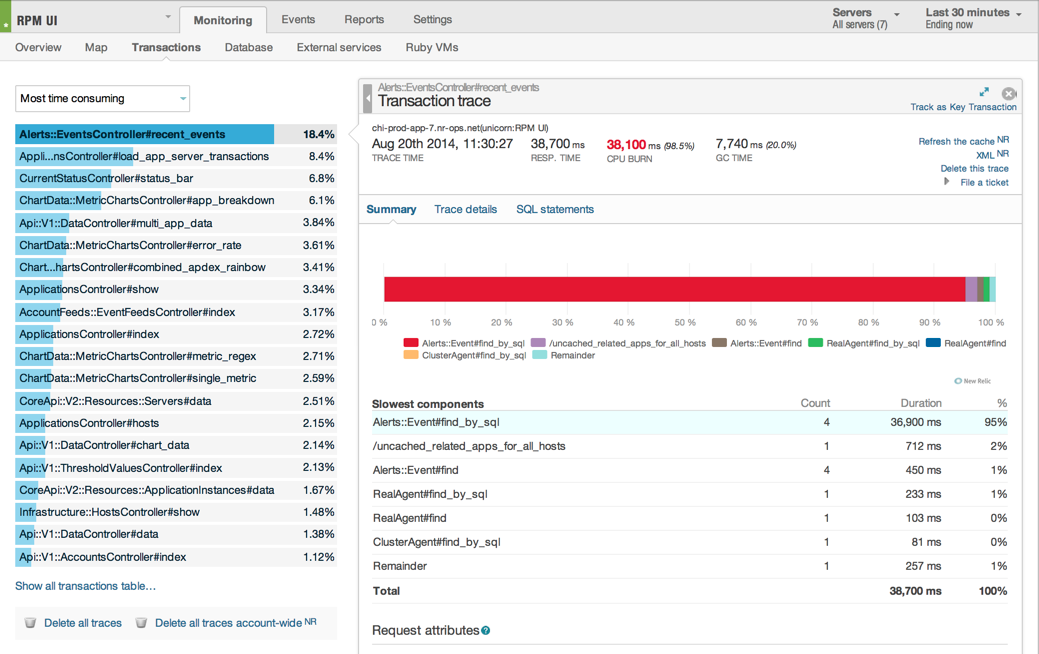
Task: Select combined_apdex_rainbow transaction row
Action: (x=176, y=267)
